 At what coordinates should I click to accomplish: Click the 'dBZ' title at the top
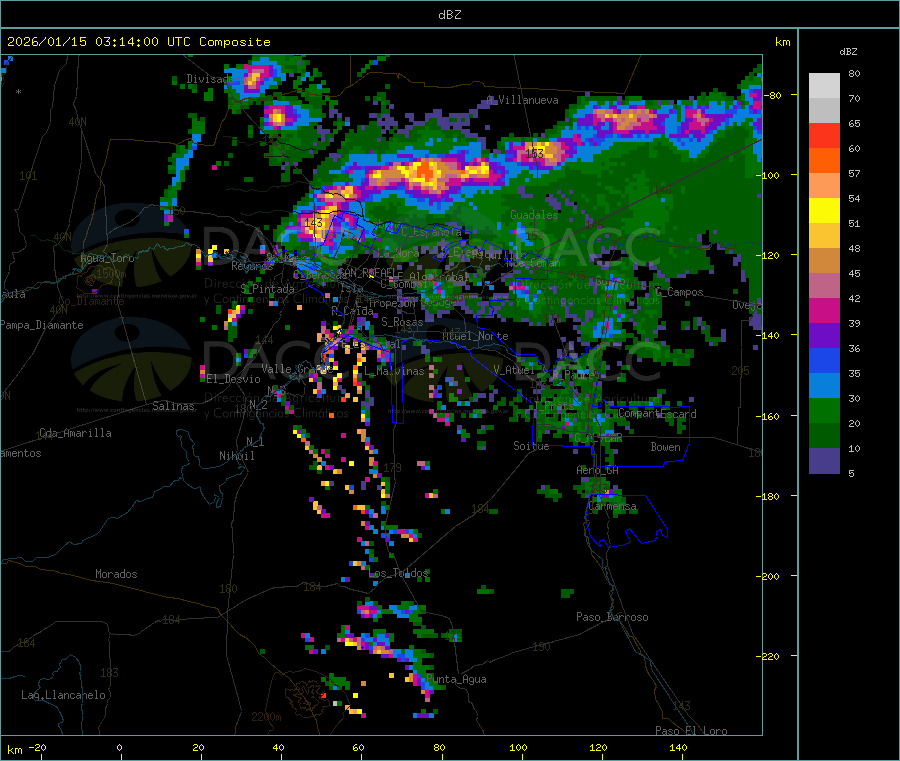click(449, 15)
